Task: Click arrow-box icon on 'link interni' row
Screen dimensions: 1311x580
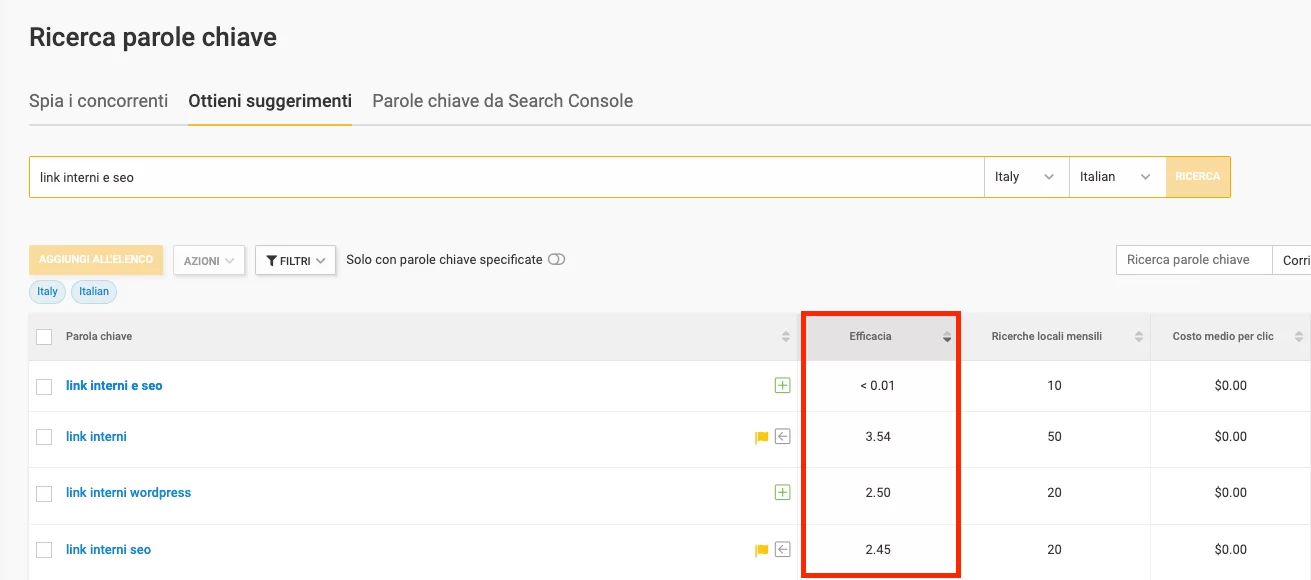Action: (783, 436)
